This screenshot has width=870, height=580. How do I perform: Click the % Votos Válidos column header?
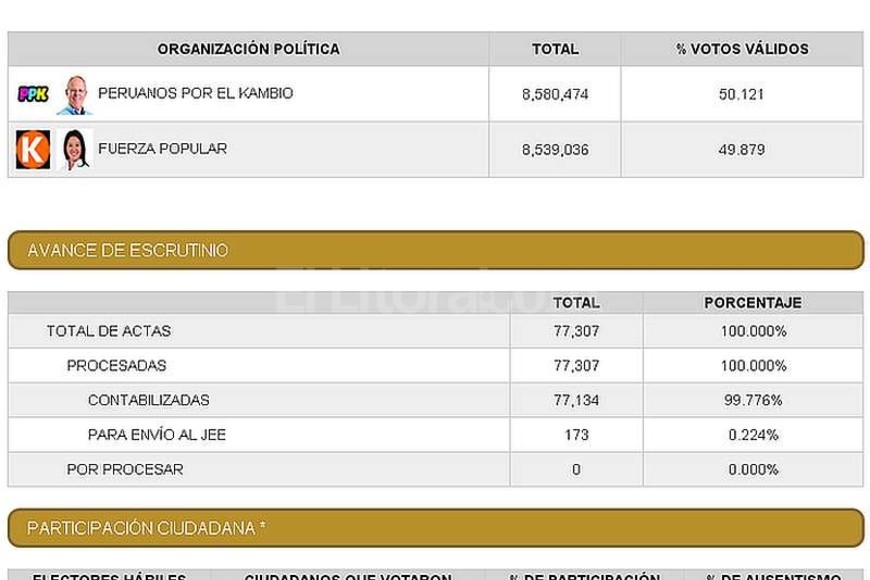point(741,49)
